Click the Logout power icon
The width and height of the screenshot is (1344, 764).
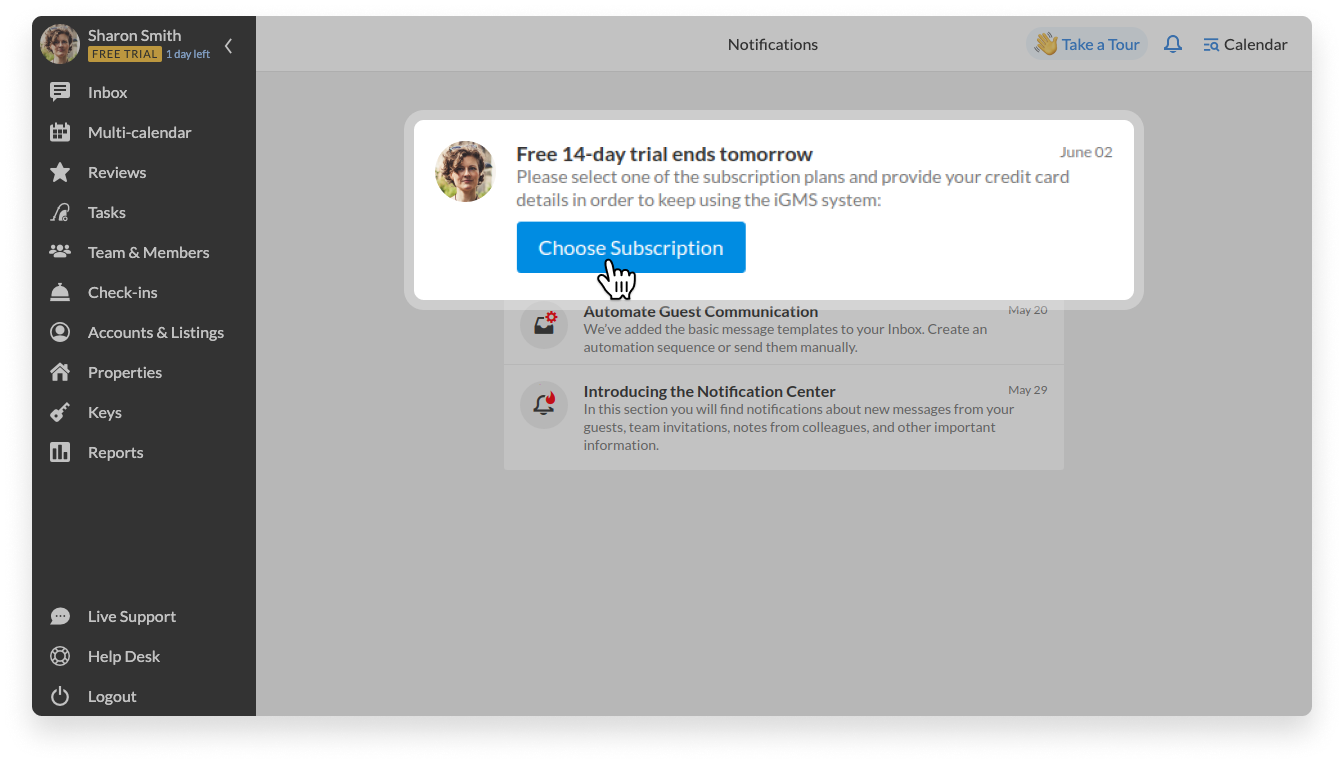tap(60, 696)
